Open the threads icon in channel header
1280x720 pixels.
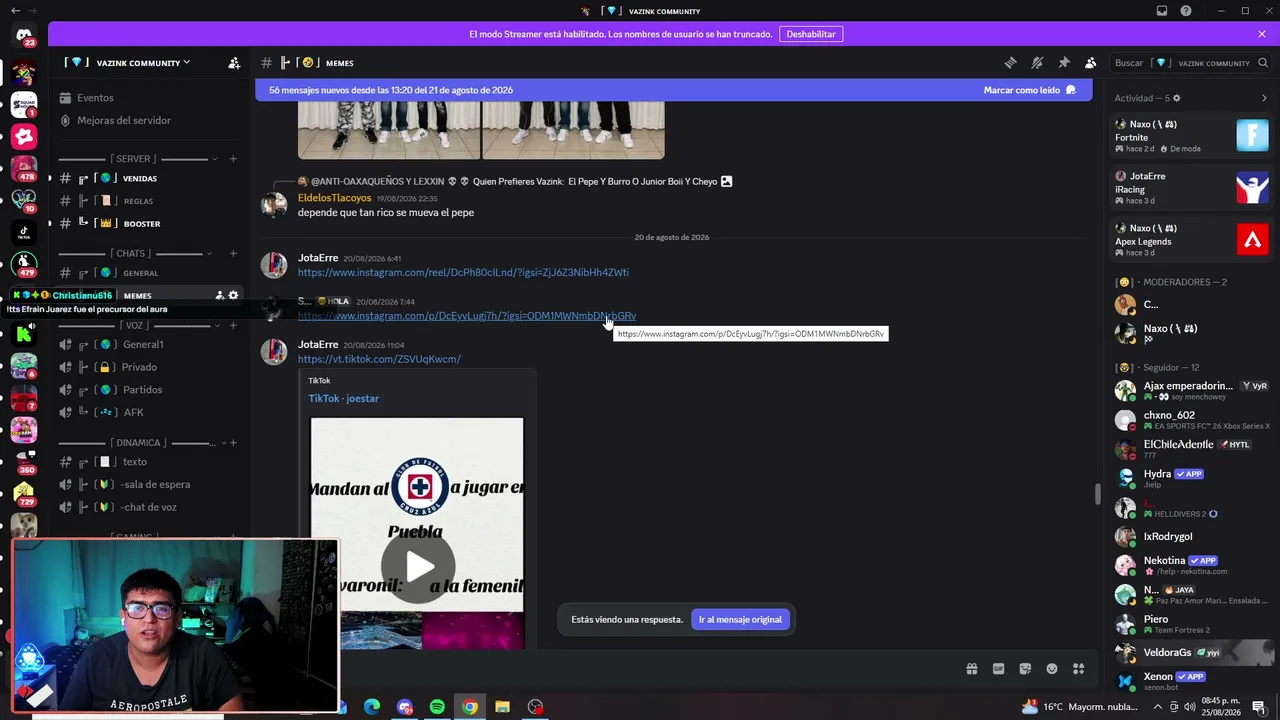pyautogui.click(x=1010, y=63)
